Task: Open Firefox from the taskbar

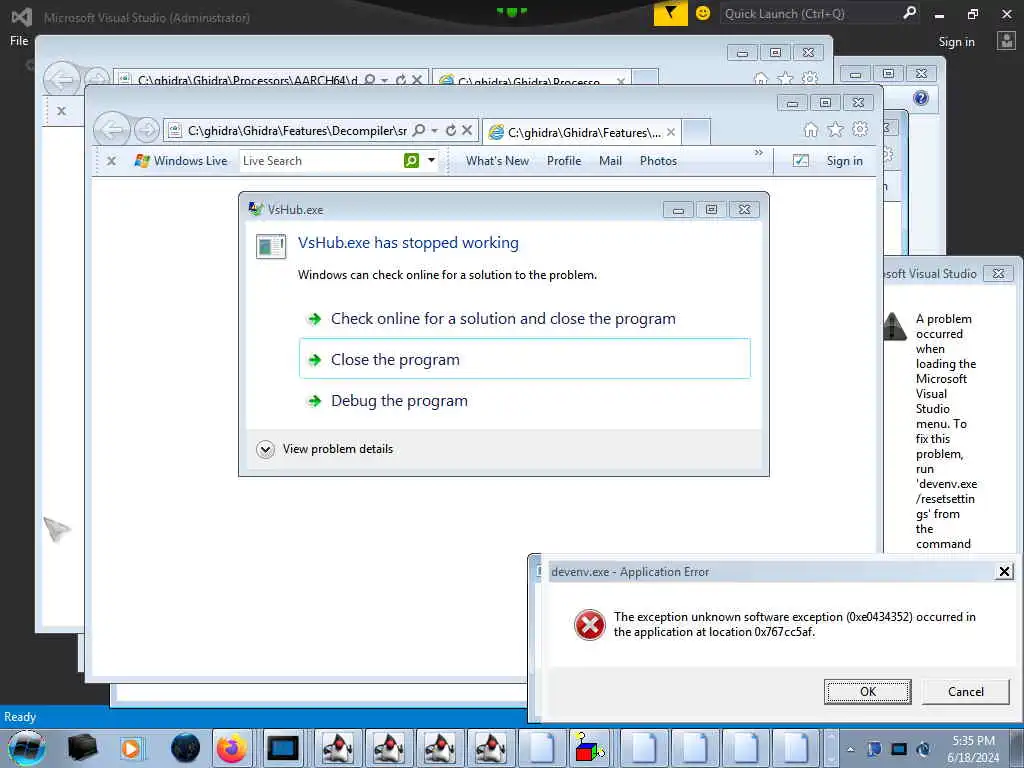Action: tap(232, 748)
